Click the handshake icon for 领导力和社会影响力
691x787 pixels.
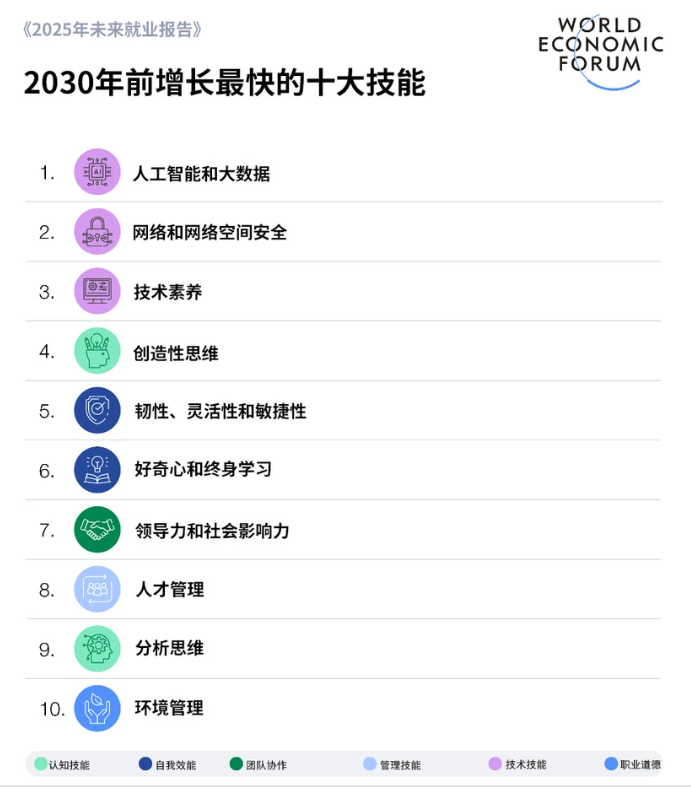pyautogui.click(x=97, y=529)
